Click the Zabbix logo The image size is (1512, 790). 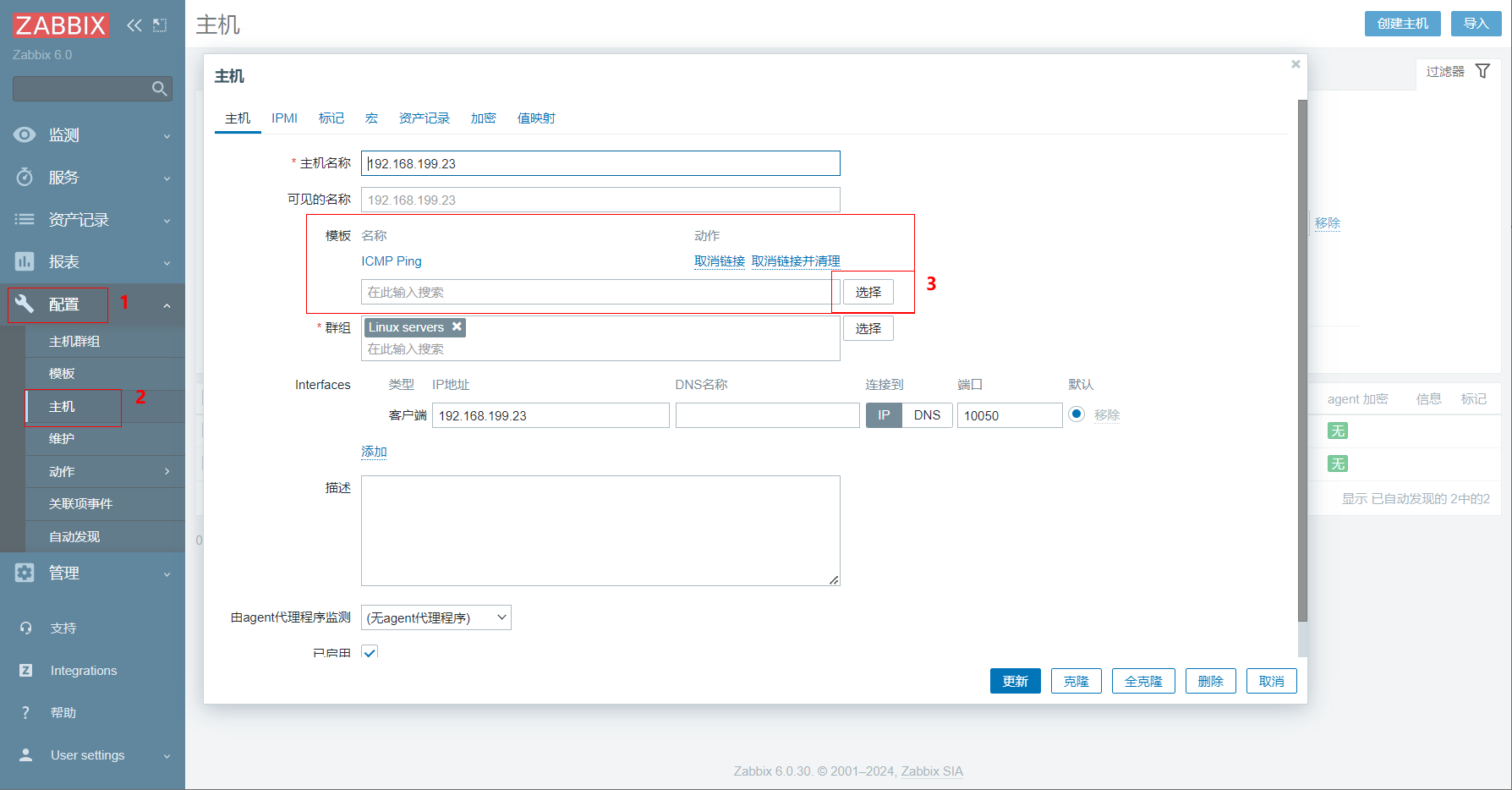60,25
